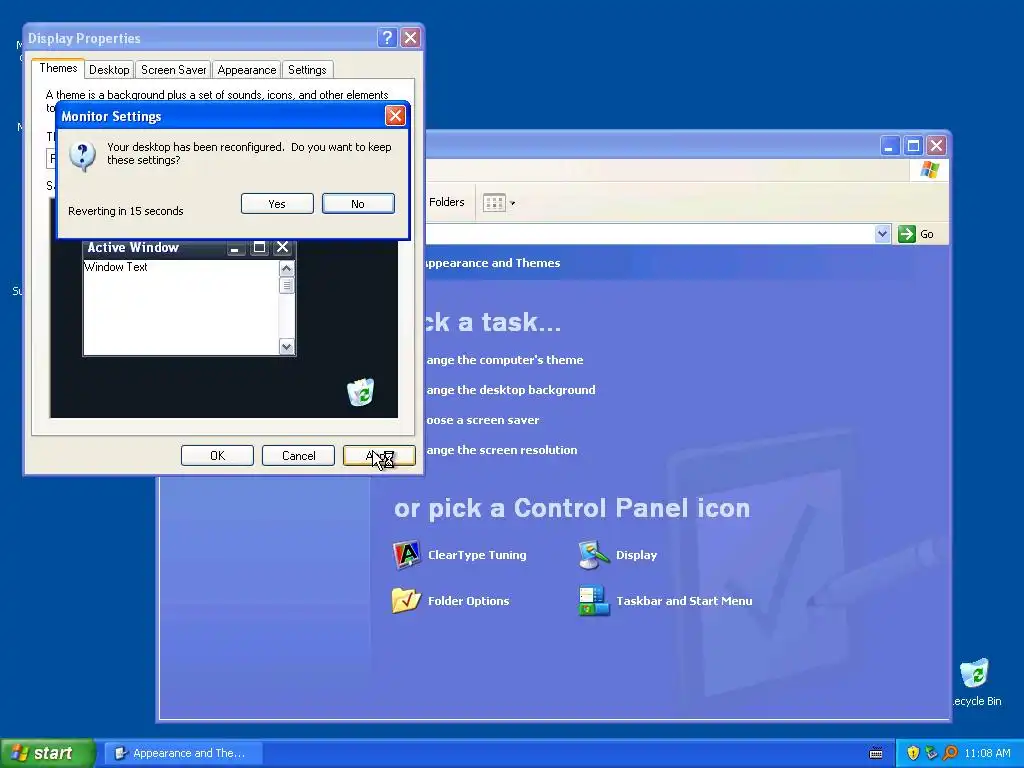Screen dimensions: 1024x768
Task: Click Appearance and Themes taskbar button
Action: [x=184, y=753]
